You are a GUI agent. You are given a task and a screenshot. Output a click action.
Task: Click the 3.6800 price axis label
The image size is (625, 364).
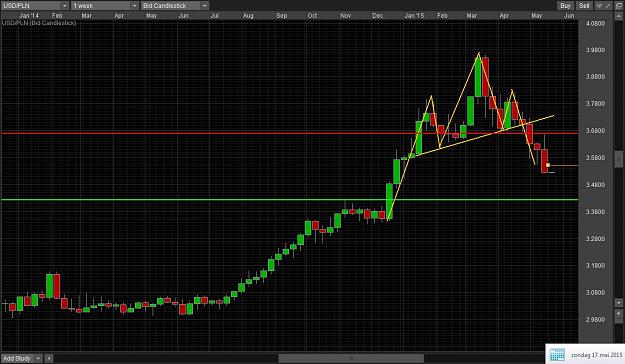pos(595,131)
